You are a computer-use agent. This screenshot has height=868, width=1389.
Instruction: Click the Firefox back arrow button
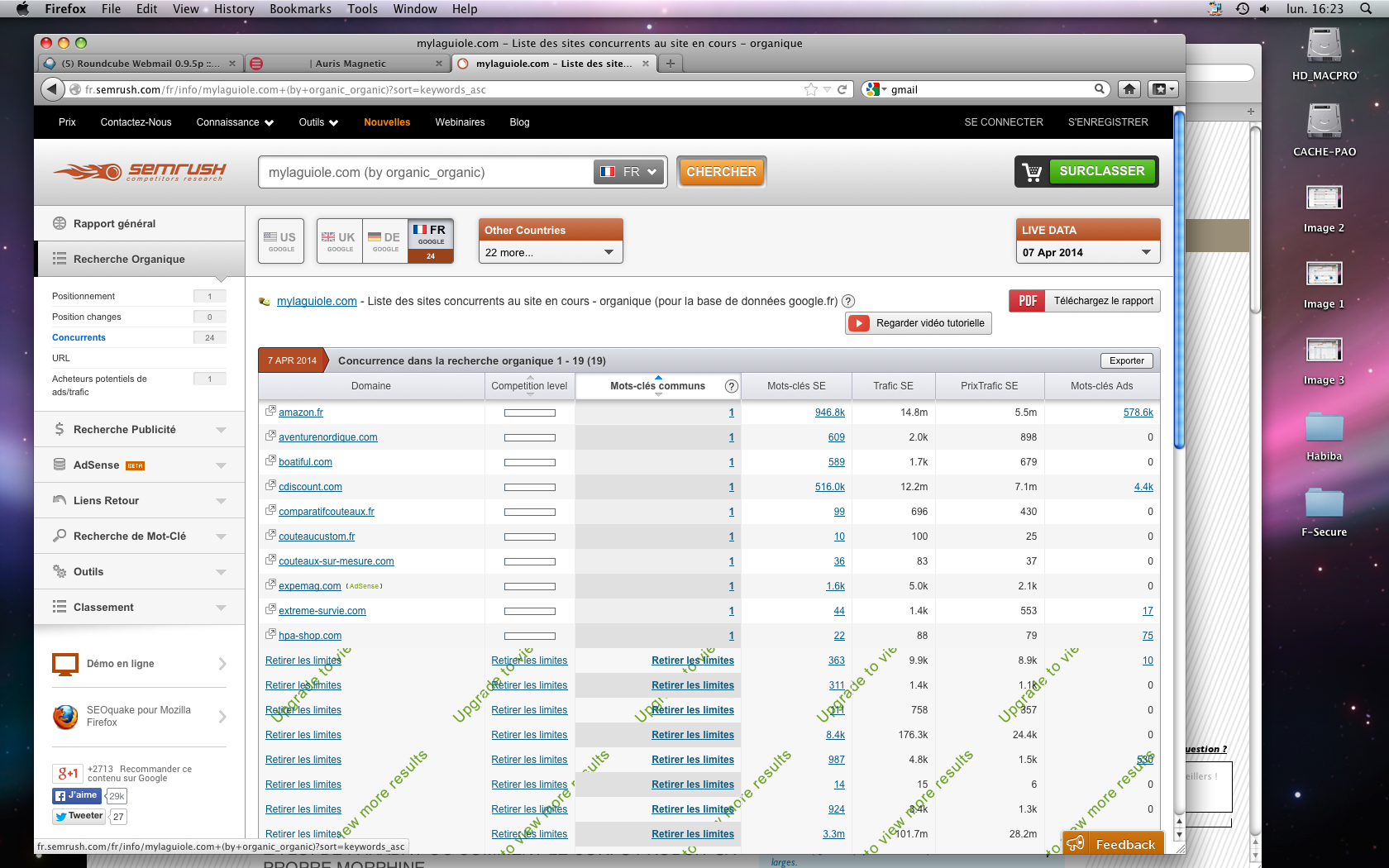point(52,89)
